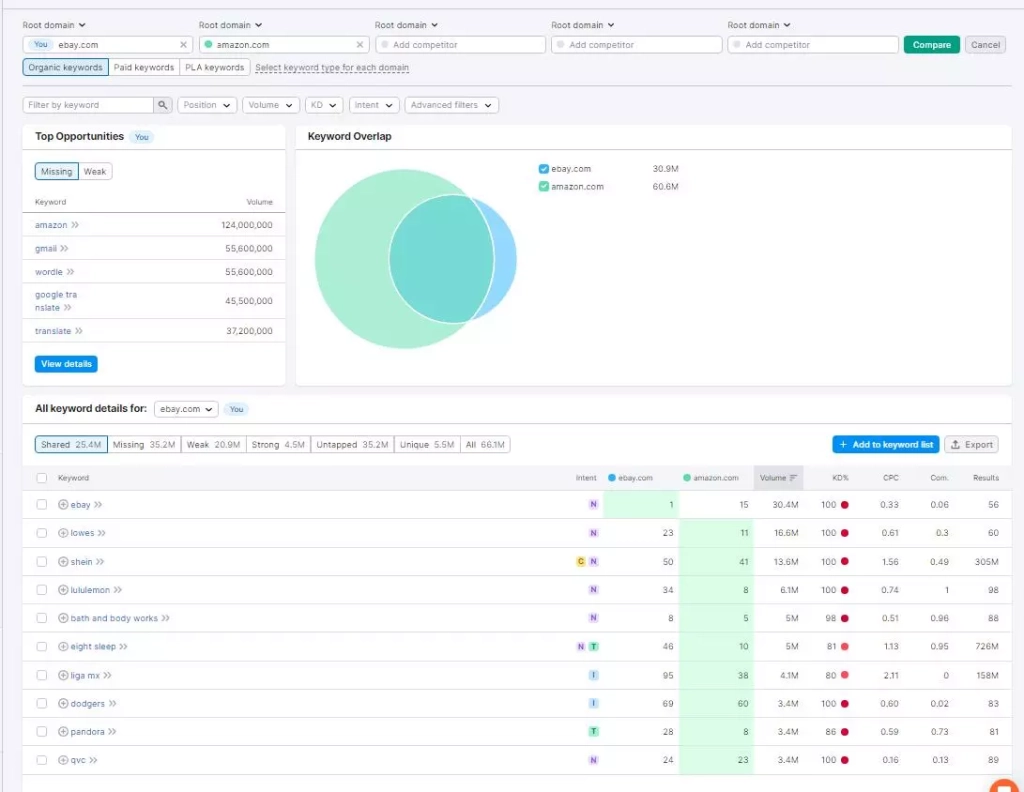Viewport: 1024px width, 792px height.
Task: Click plus icon next to pandora keyword
Action: coord(63,731)
